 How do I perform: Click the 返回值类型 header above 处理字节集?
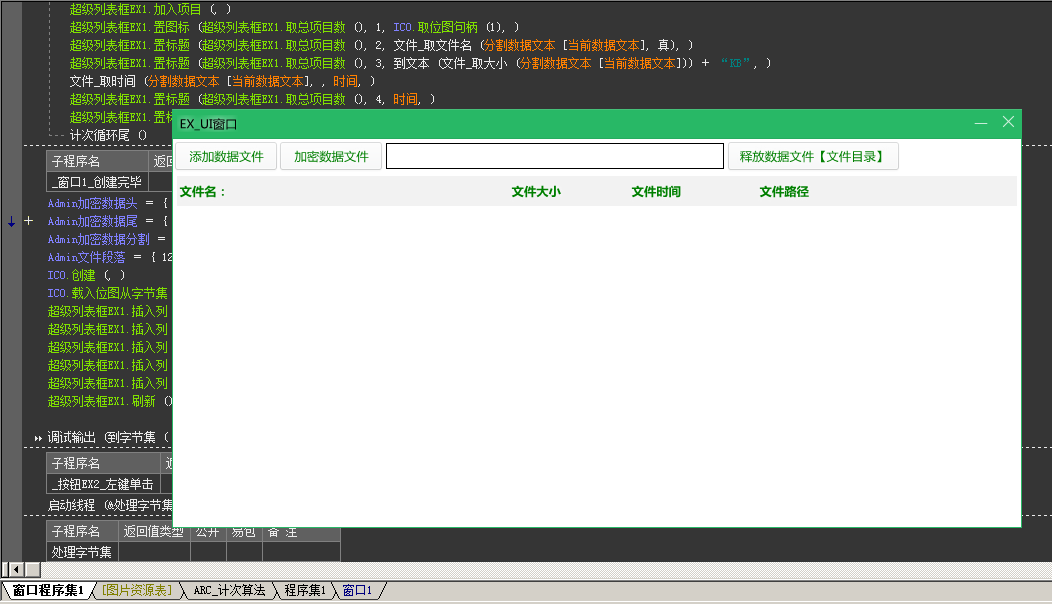pyautogui.click(x=154, y=532)
